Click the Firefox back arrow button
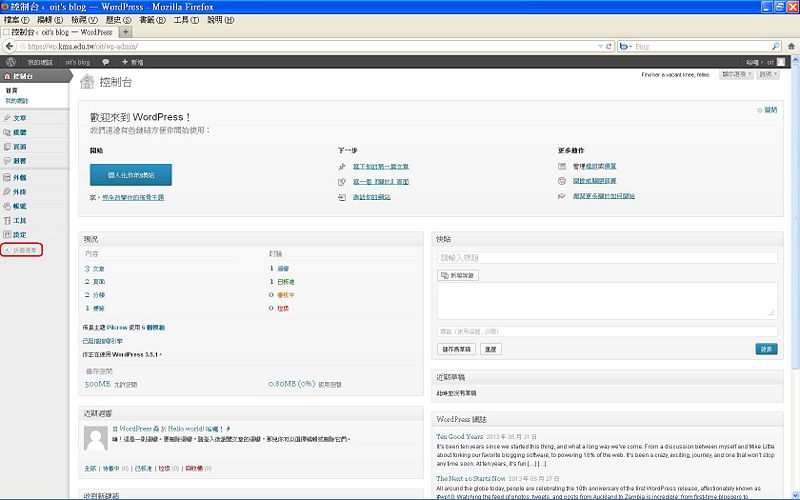The width and height of the screenshot is (800, 500). 9,46
